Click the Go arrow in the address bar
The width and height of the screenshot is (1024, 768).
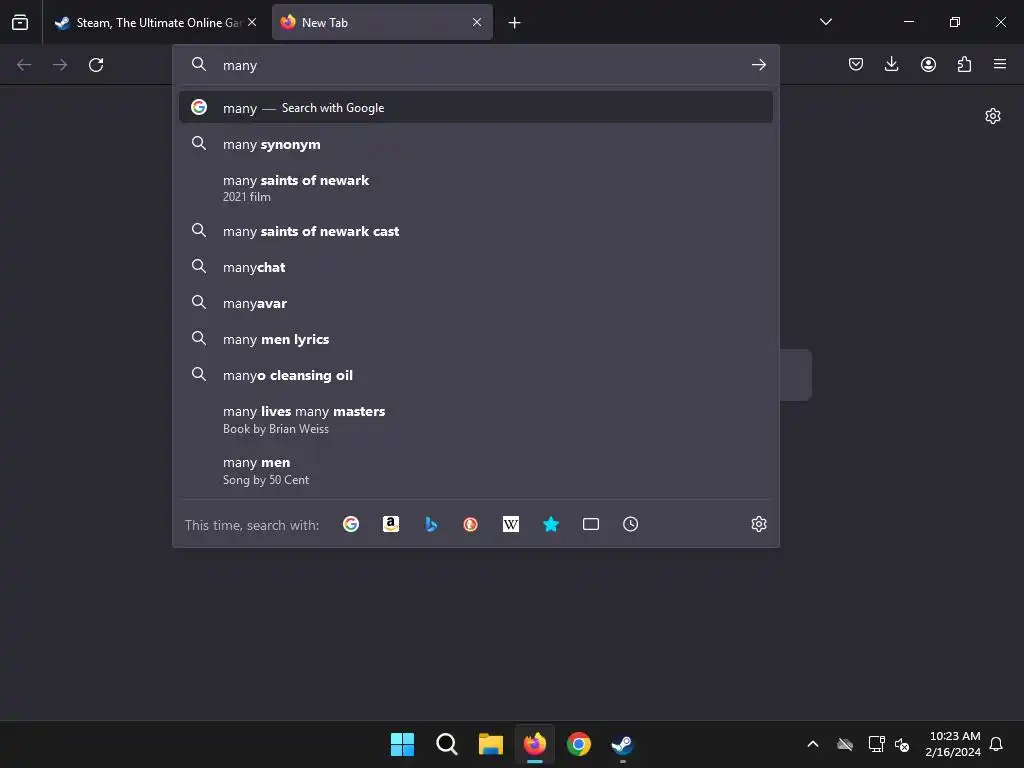[758, 65]
